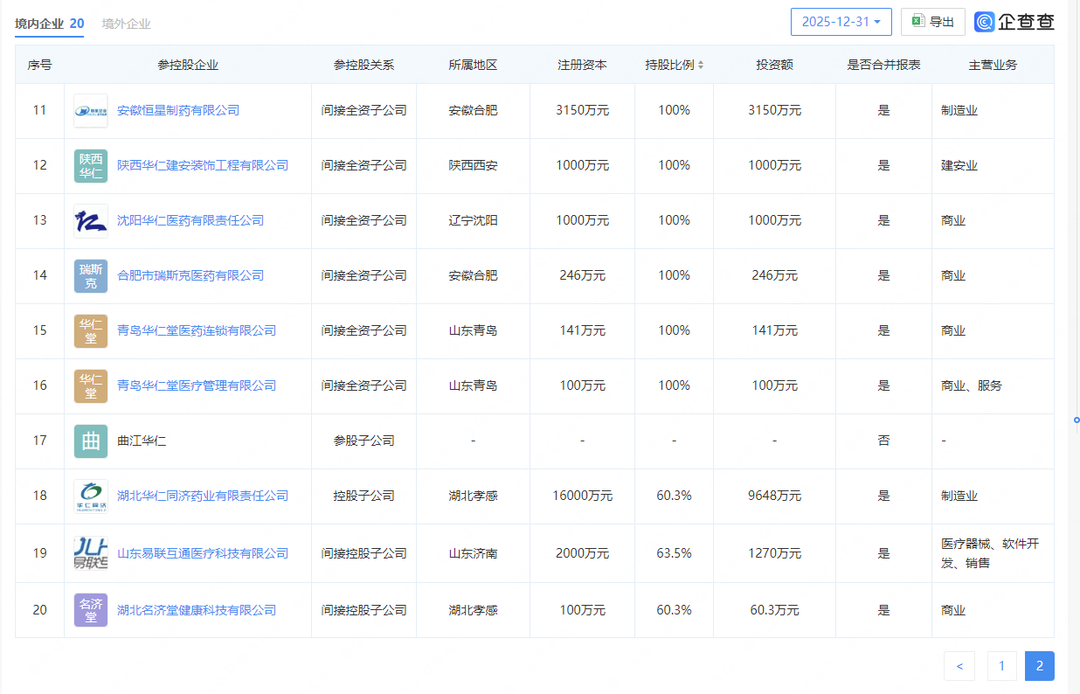Export the table with 导出 button
Image resolution: width=1080 pixels, height=694 pixels.
(x=933, y=22)
